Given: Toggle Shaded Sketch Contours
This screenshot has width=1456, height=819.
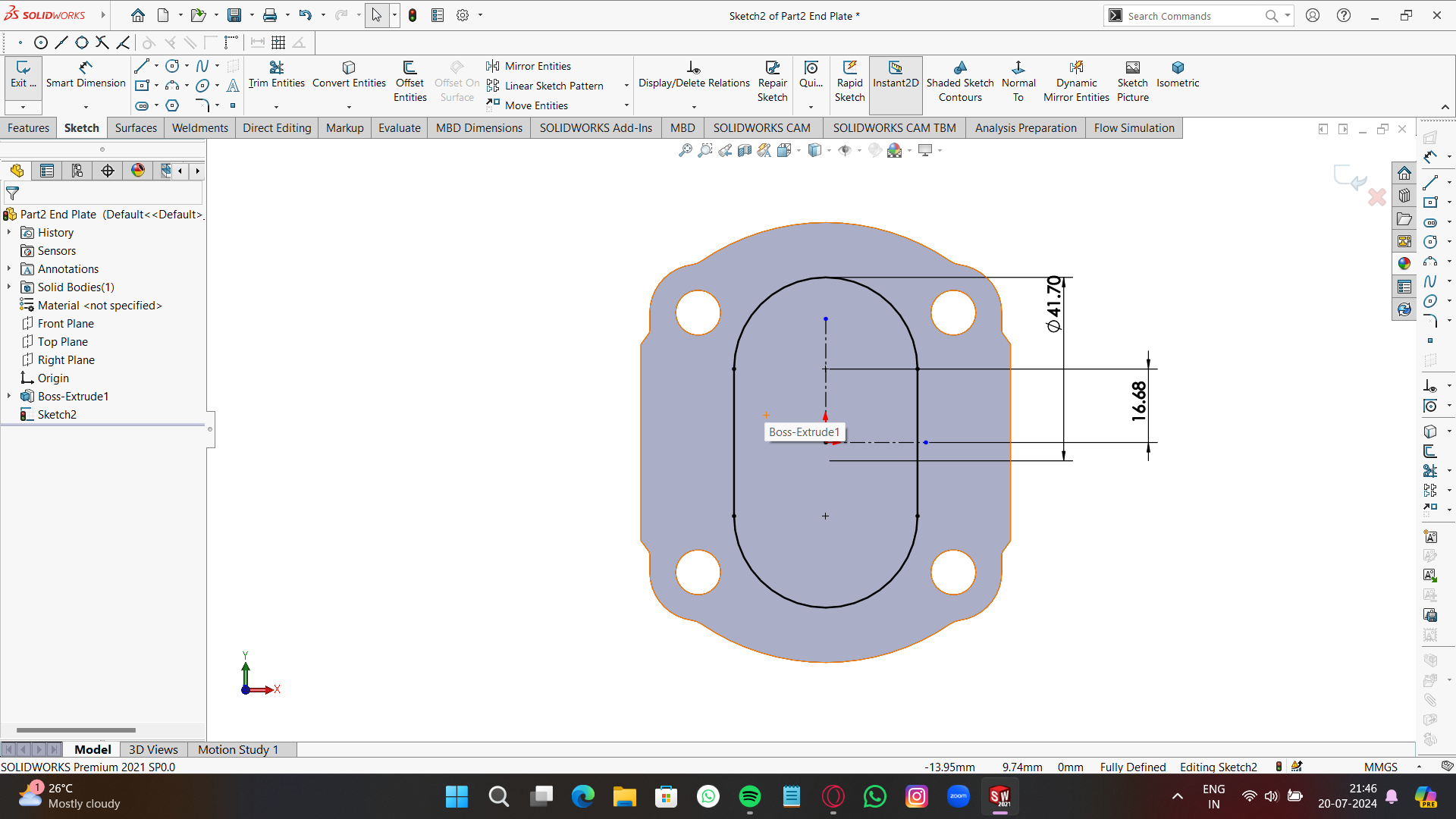Looking at the screenshot, I should tap(960, 81).
